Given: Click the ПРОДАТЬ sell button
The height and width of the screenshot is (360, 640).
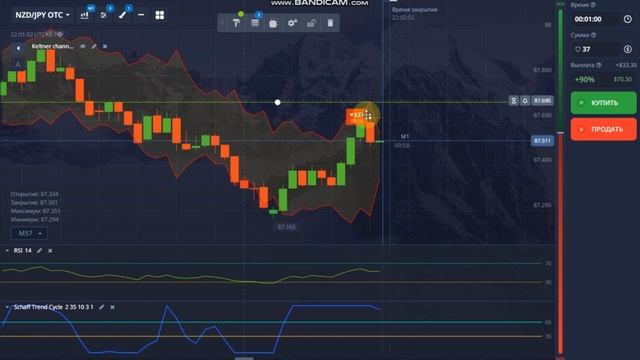Looking at the screenshot, I should [x=603, y=129].
